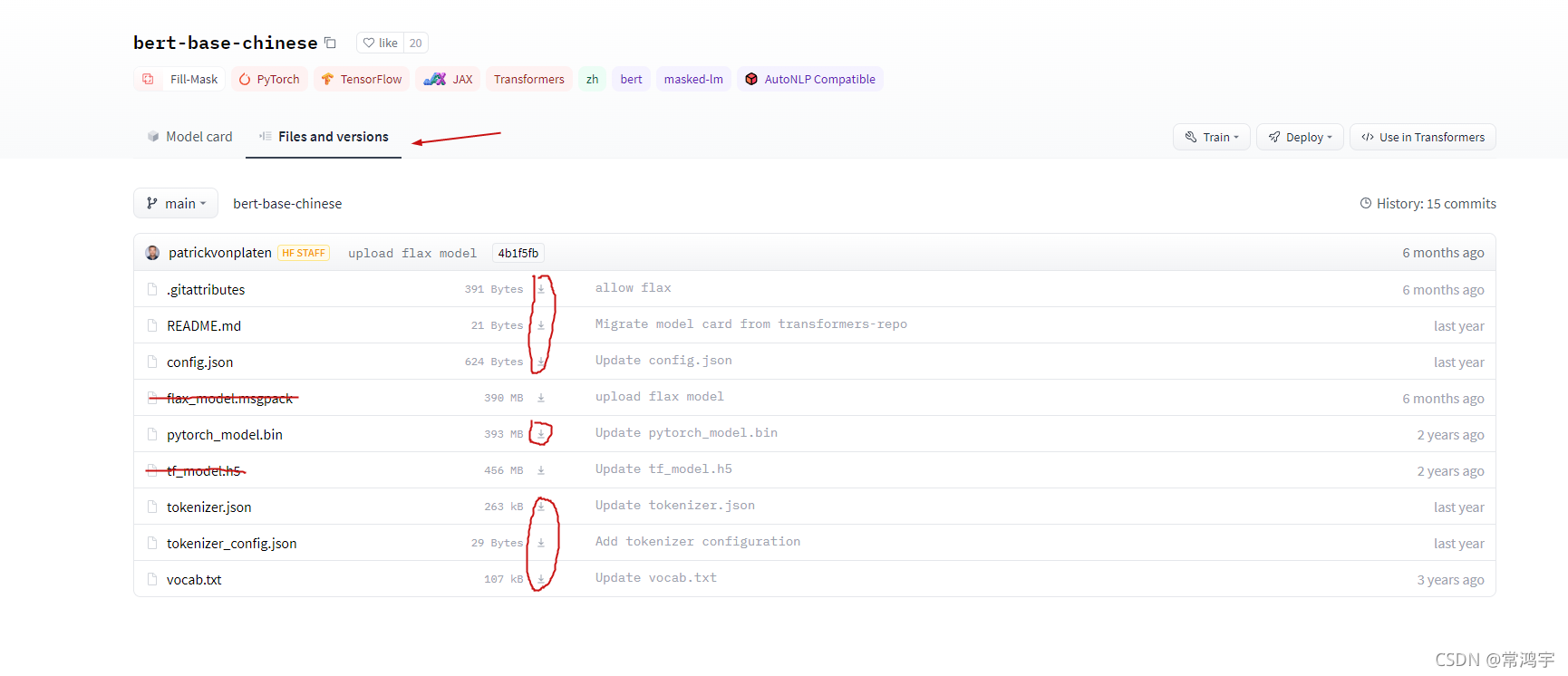Image resolution: width=1568 pixels, height=676 pixels.
Task: Open the tokenizer.json file
Action: (x=209, y=507)
